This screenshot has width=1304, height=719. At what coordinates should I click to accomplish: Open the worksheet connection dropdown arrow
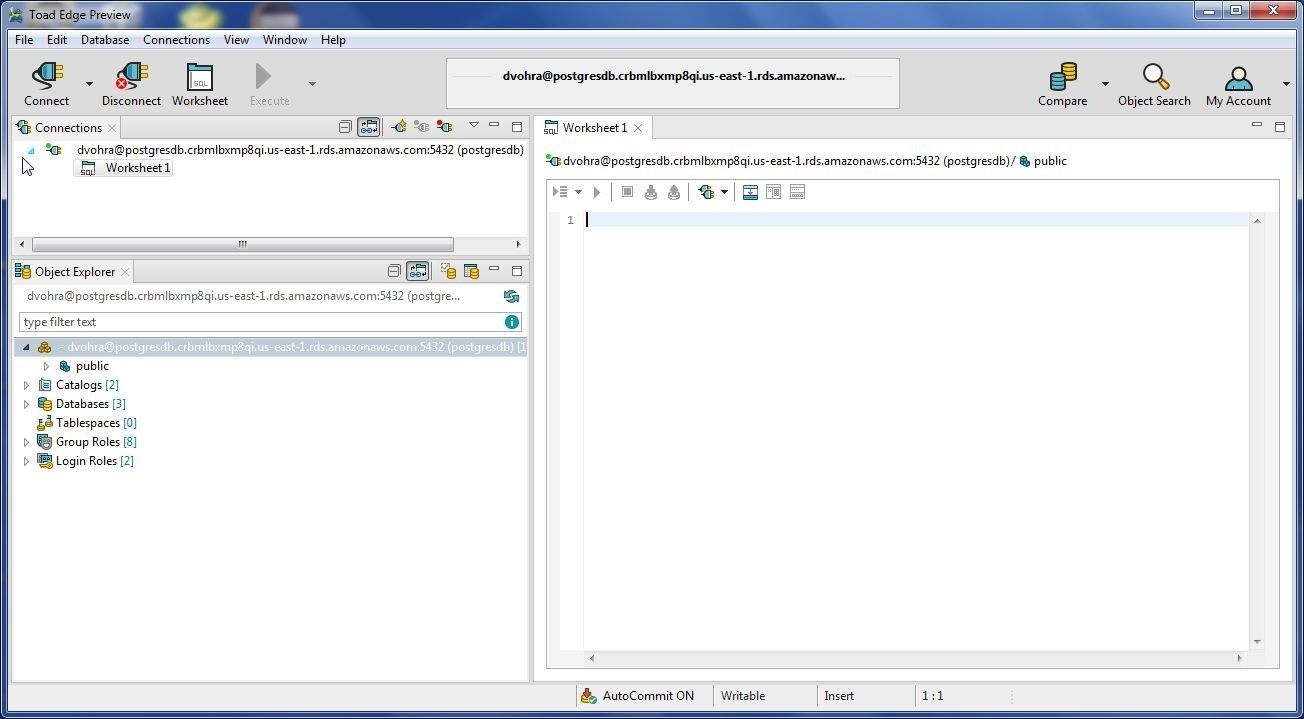point(724,192)
